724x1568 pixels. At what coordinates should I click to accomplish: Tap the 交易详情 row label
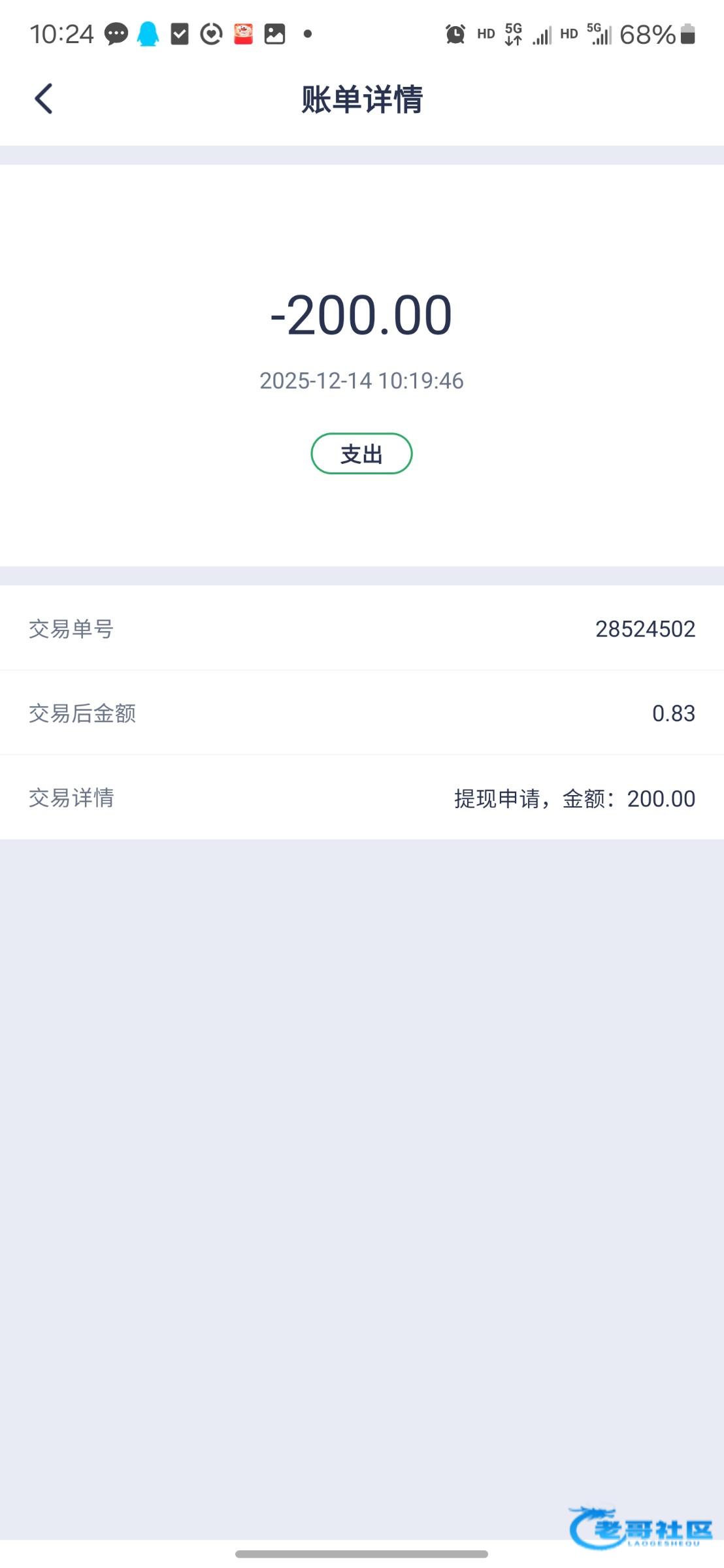(x=71, y=798)
